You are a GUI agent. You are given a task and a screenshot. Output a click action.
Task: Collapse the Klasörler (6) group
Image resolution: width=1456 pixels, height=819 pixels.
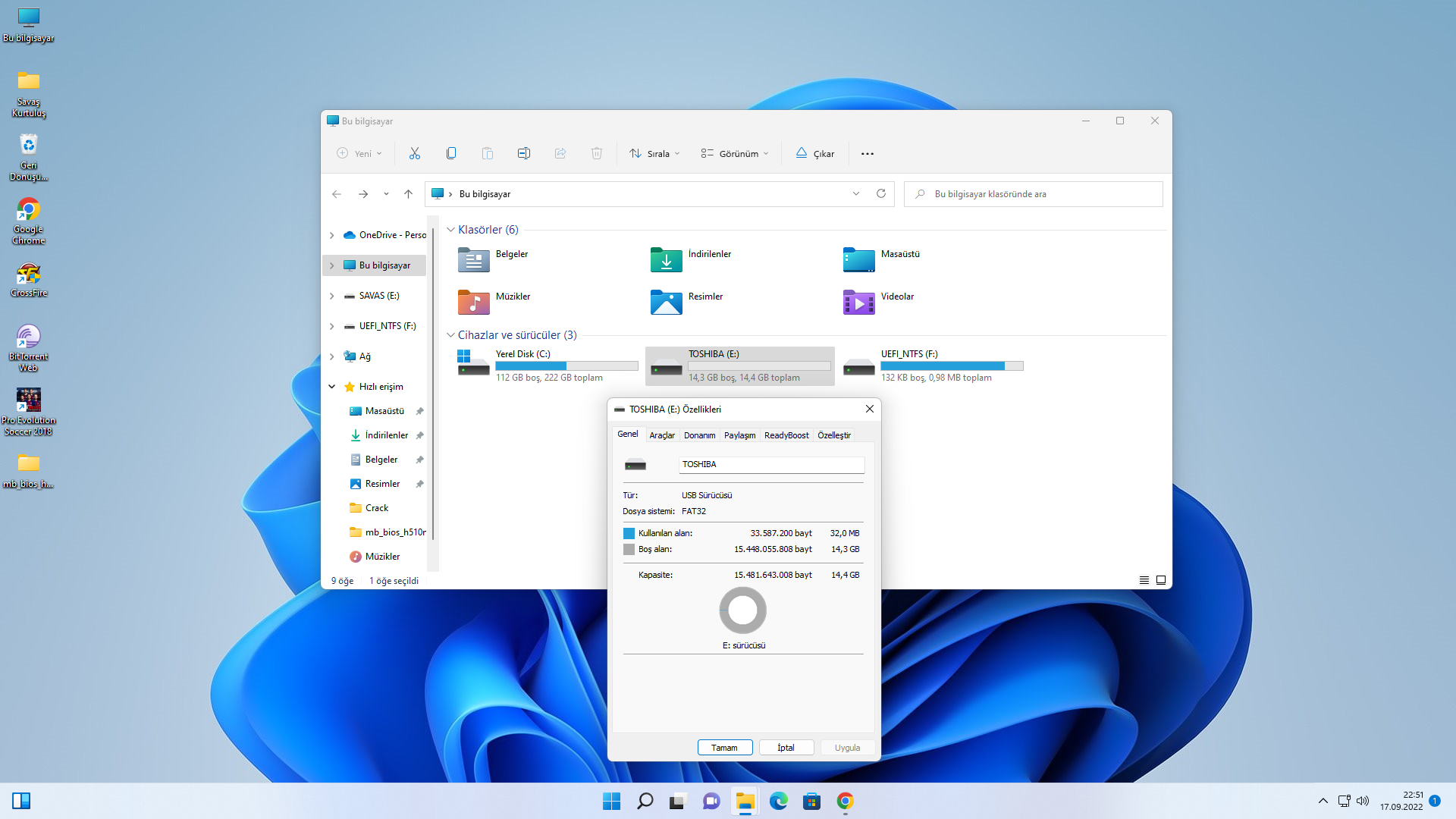click(x=450, y=230)
